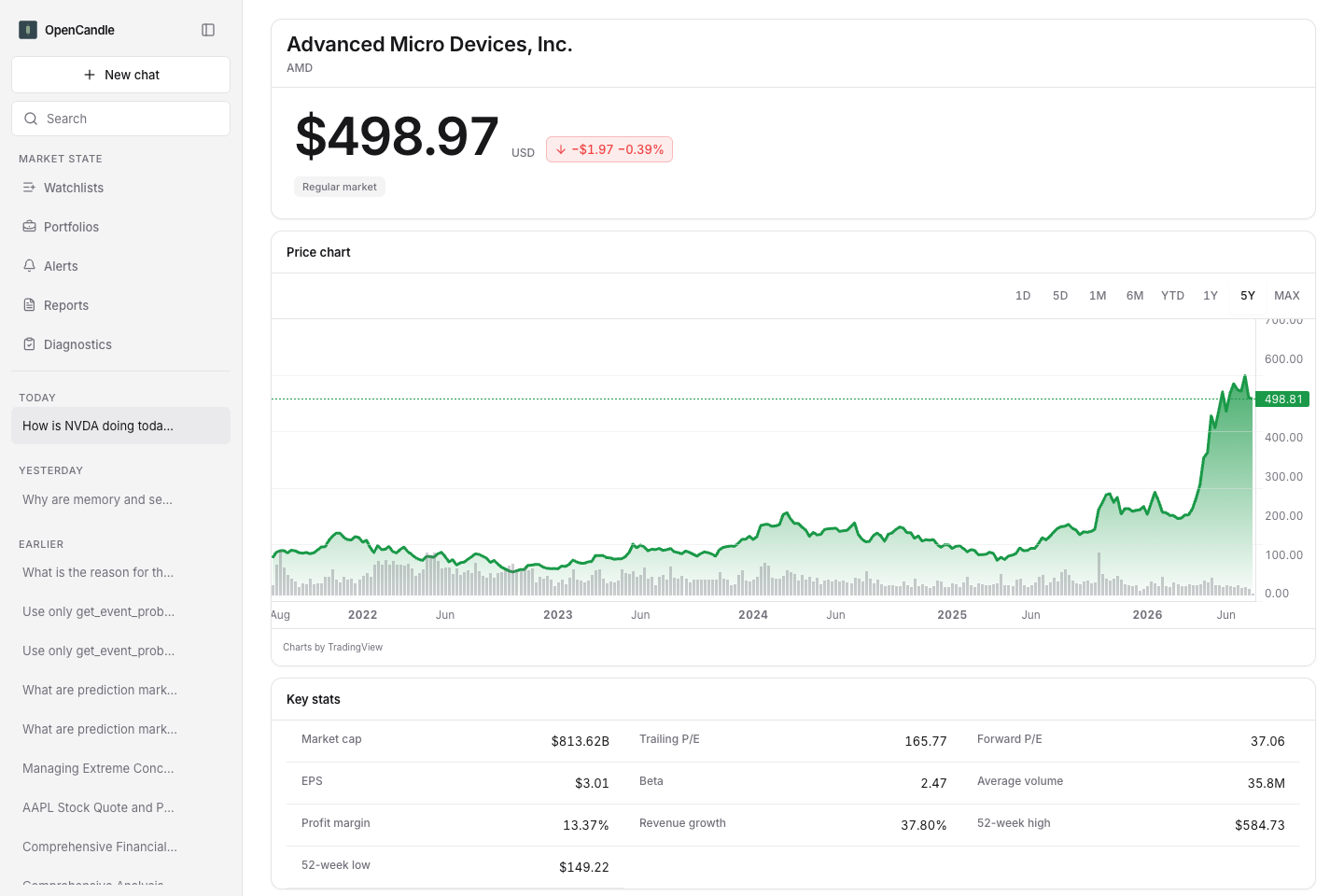1344x896 pixels.
Task: Focus the Search field
Action: 120,119
